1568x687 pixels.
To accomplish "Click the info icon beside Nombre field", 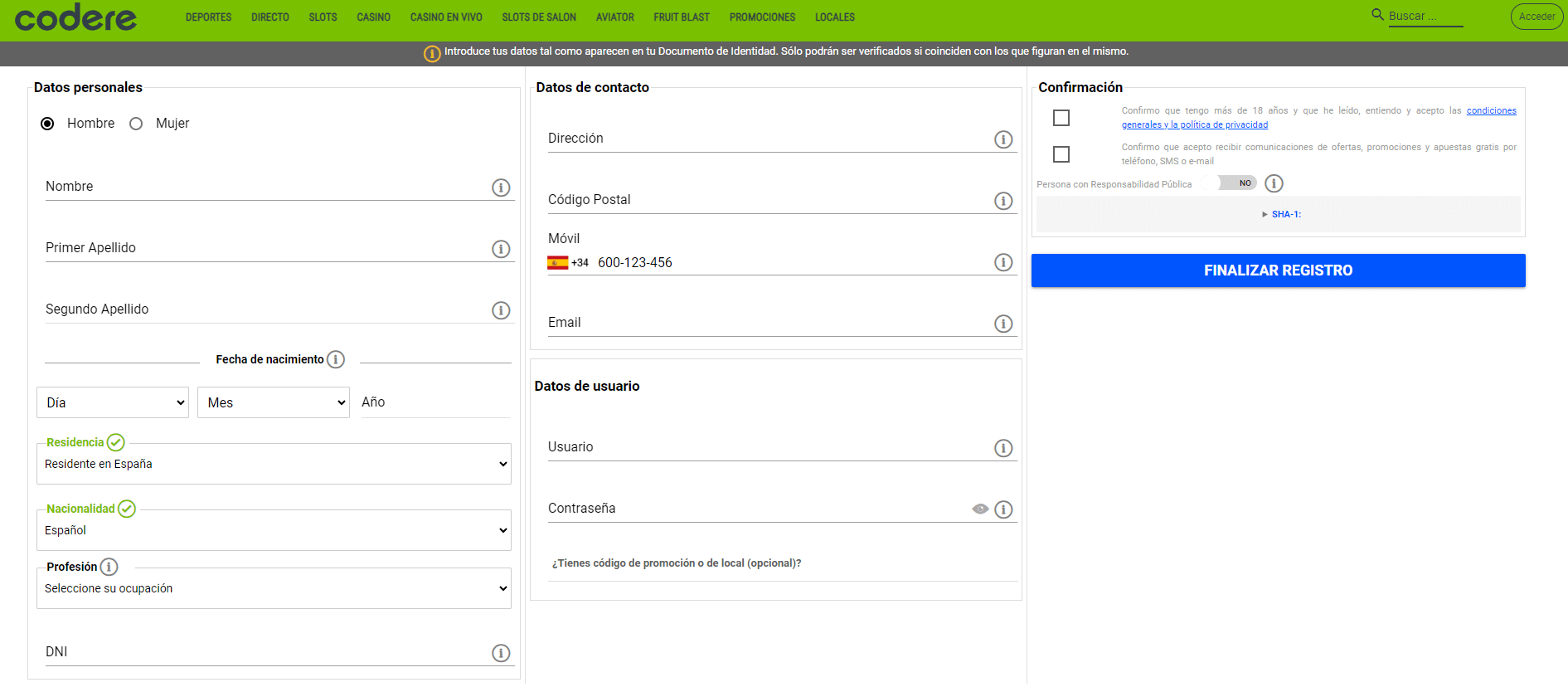I will click(501, 188).
